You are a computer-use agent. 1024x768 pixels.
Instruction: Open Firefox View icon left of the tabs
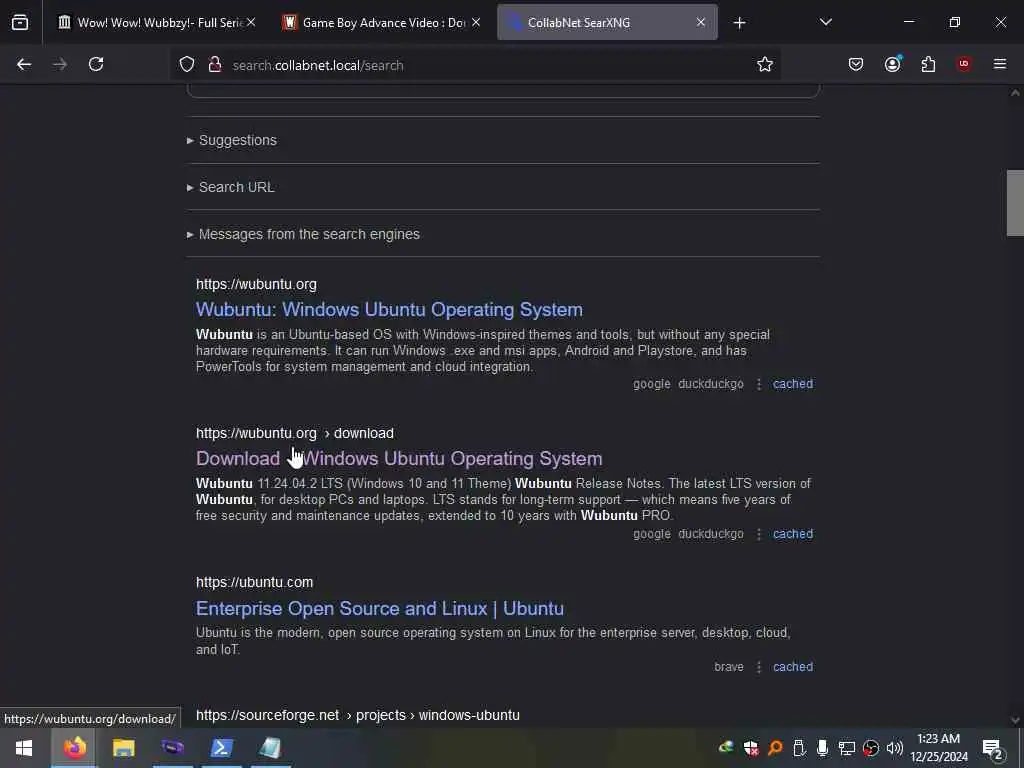tap(20, 23)
